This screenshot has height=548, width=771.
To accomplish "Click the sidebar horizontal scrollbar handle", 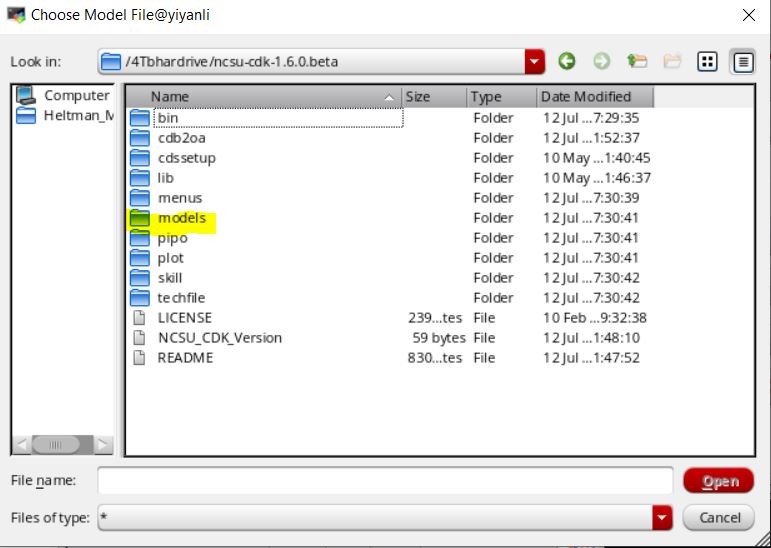I will 56,444.
